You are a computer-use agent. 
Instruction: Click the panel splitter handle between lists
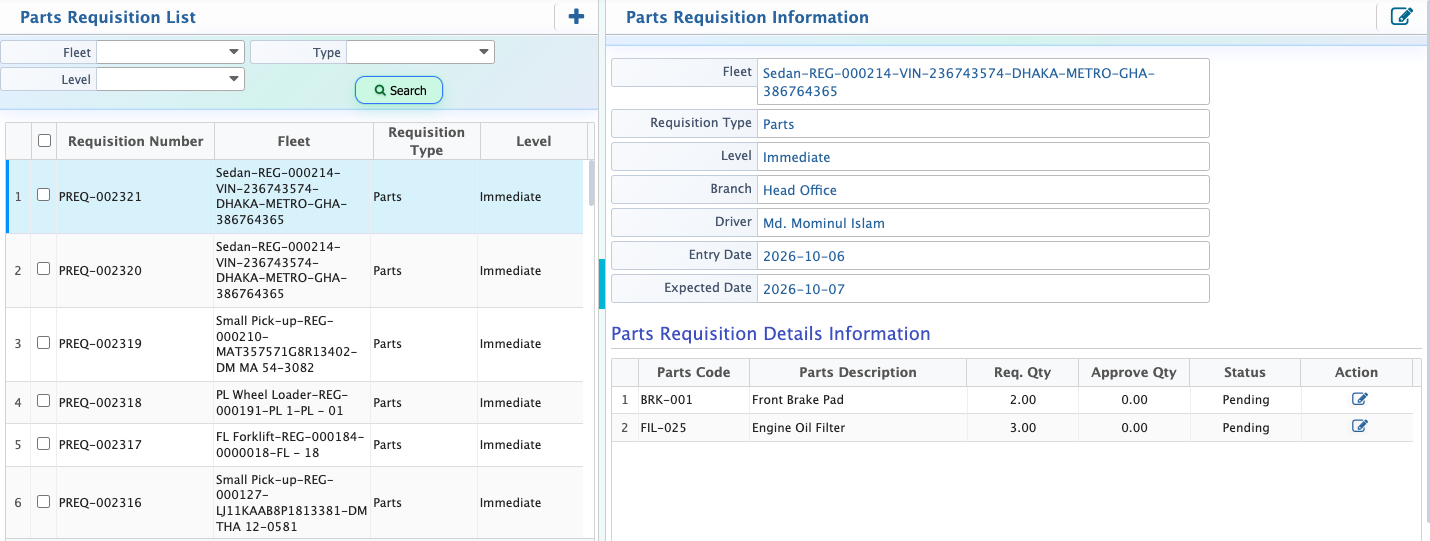click(x=602, y=284)
